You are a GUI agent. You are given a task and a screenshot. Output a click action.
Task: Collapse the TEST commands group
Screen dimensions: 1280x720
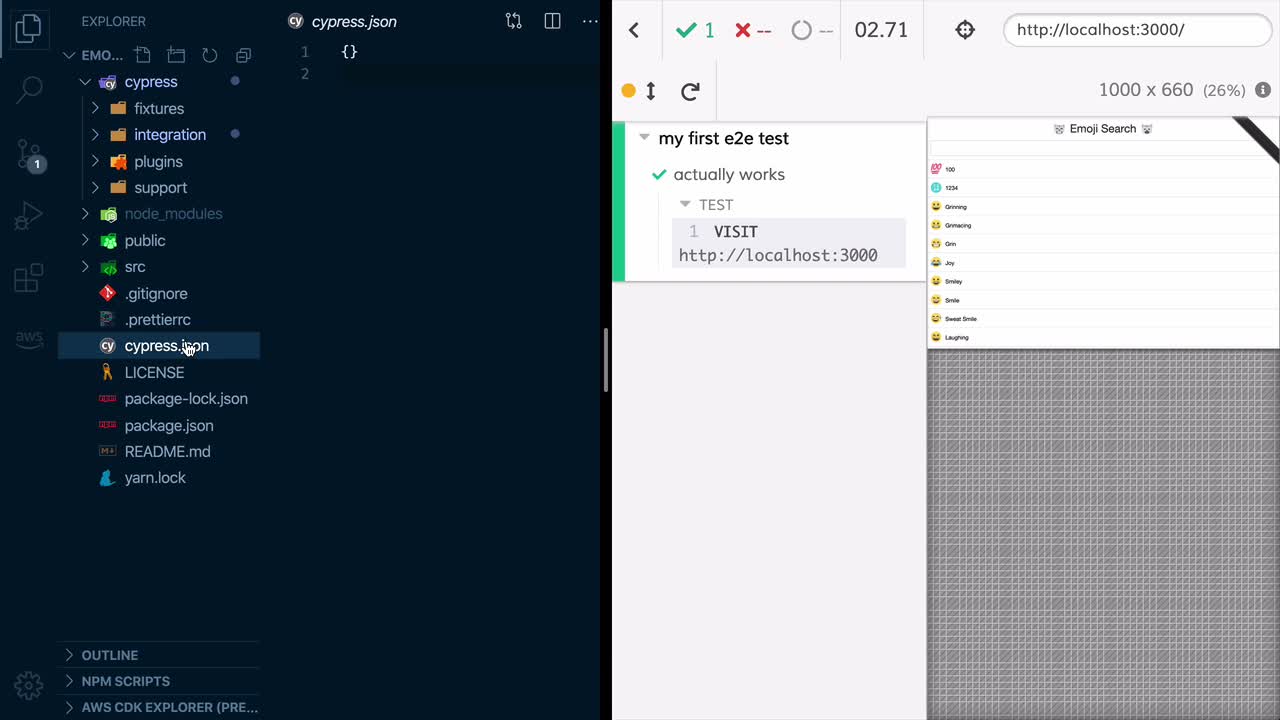(685, 204)
